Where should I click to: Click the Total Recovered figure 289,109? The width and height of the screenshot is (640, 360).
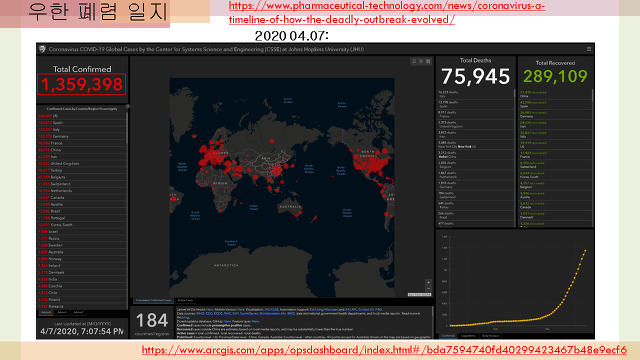(x=555, y=76)
